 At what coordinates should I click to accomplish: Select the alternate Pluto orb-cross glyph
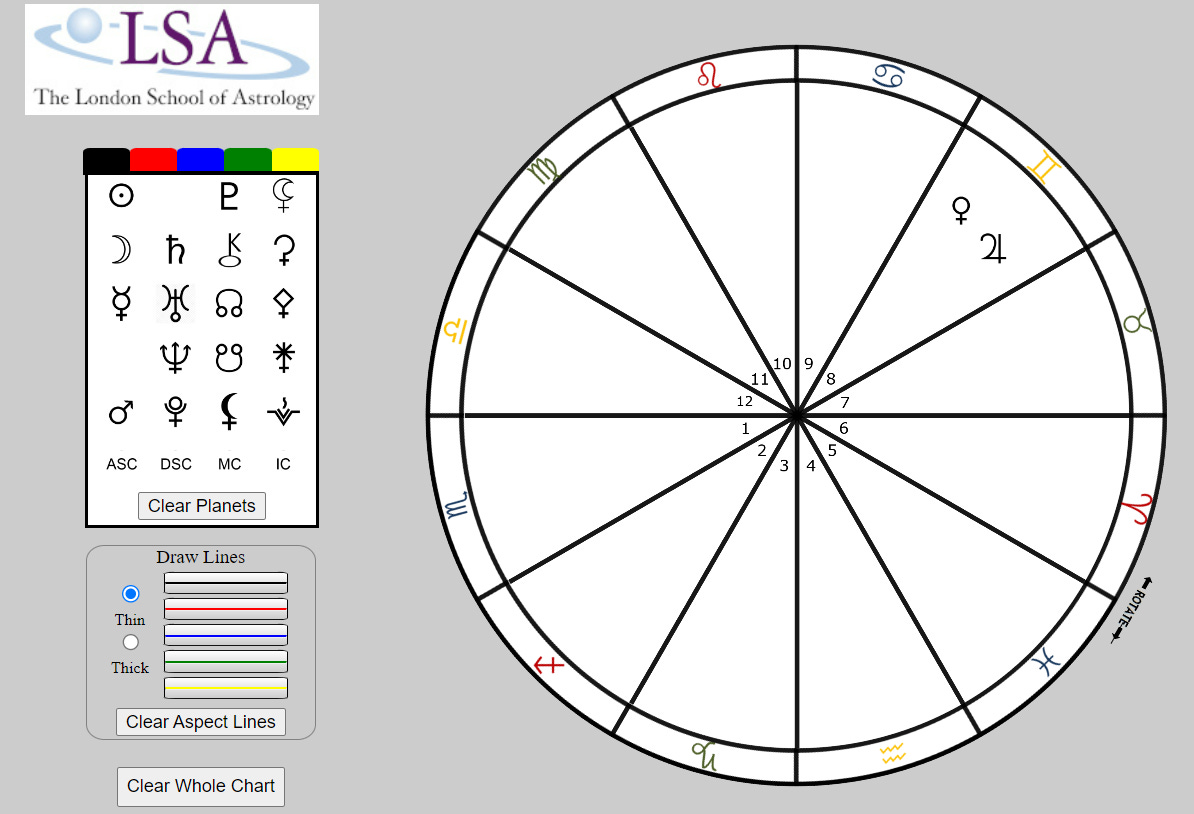click(x=175, y=412)
